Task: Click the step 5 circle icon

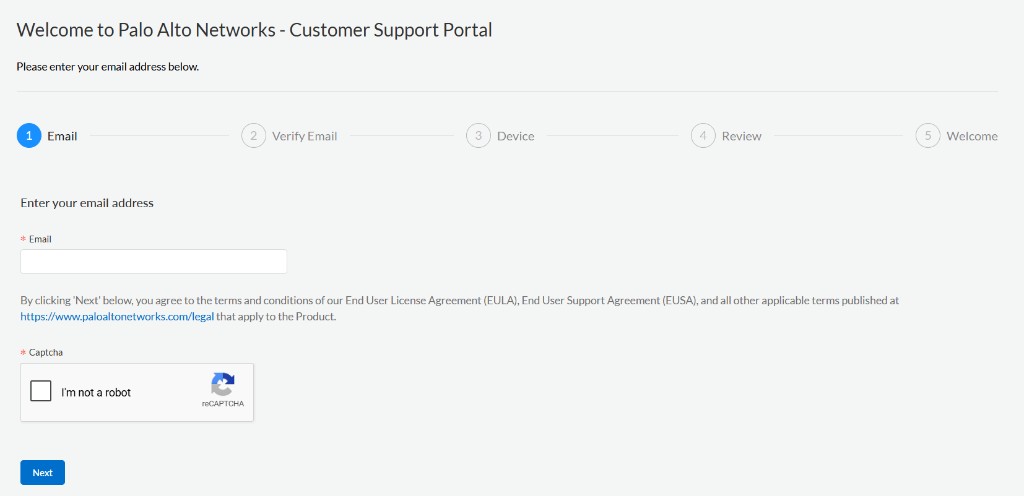Action: pos(927,136)
